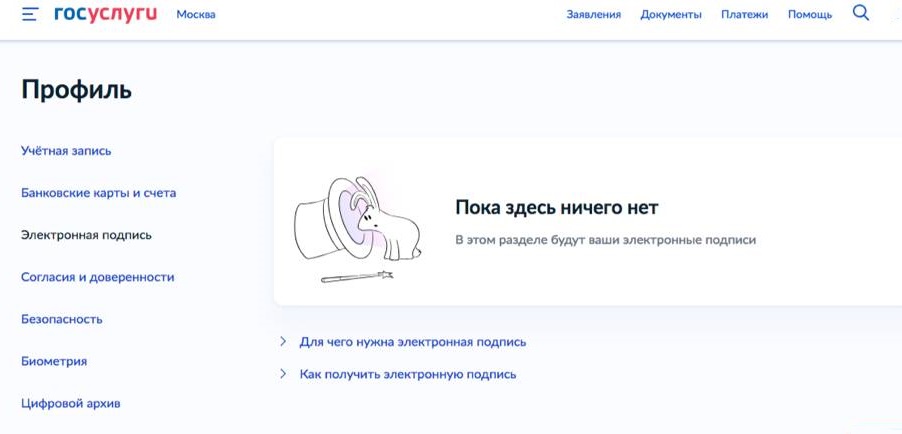Click the Пока здесь ничего нет heading
902x434 pixels.
(x=556, y=207)
